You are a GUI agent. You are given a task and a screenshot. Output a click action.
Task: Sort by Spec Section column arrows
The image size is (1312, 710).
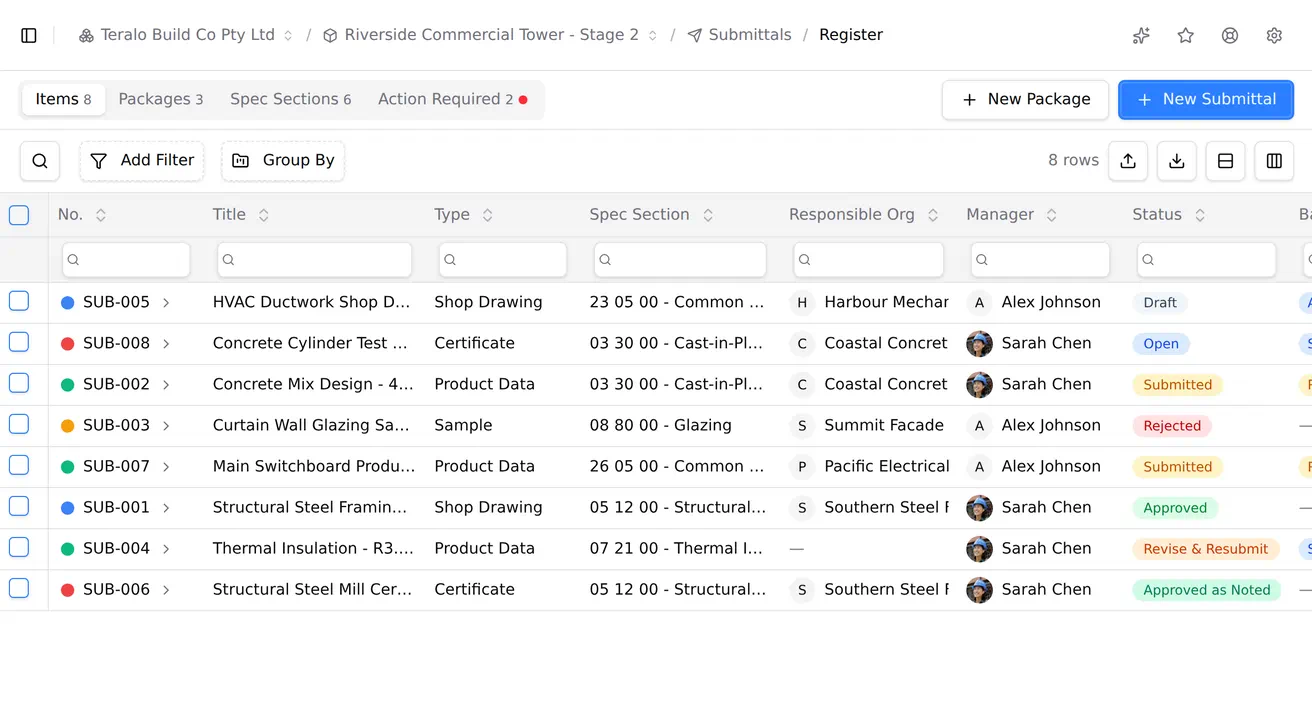tap(708, 215)
